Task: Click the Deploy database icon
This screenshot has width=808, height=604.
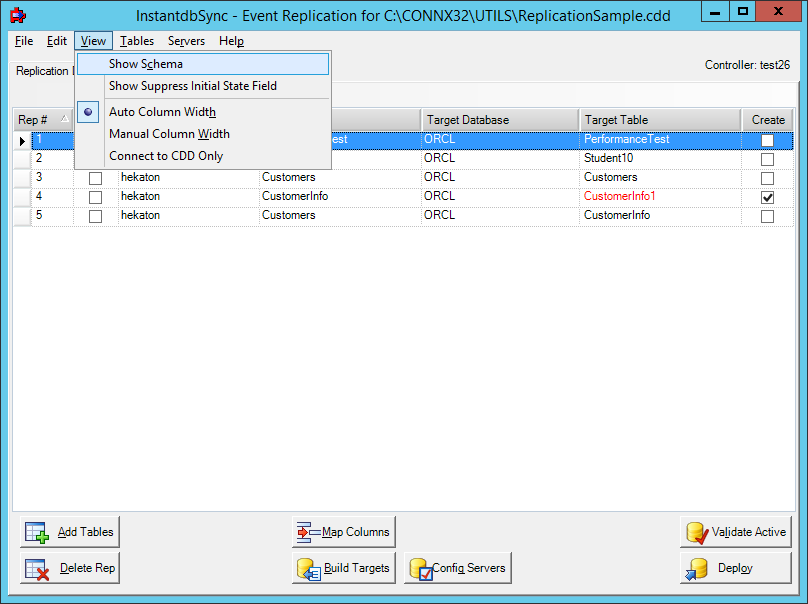Action: click(697, 568)
